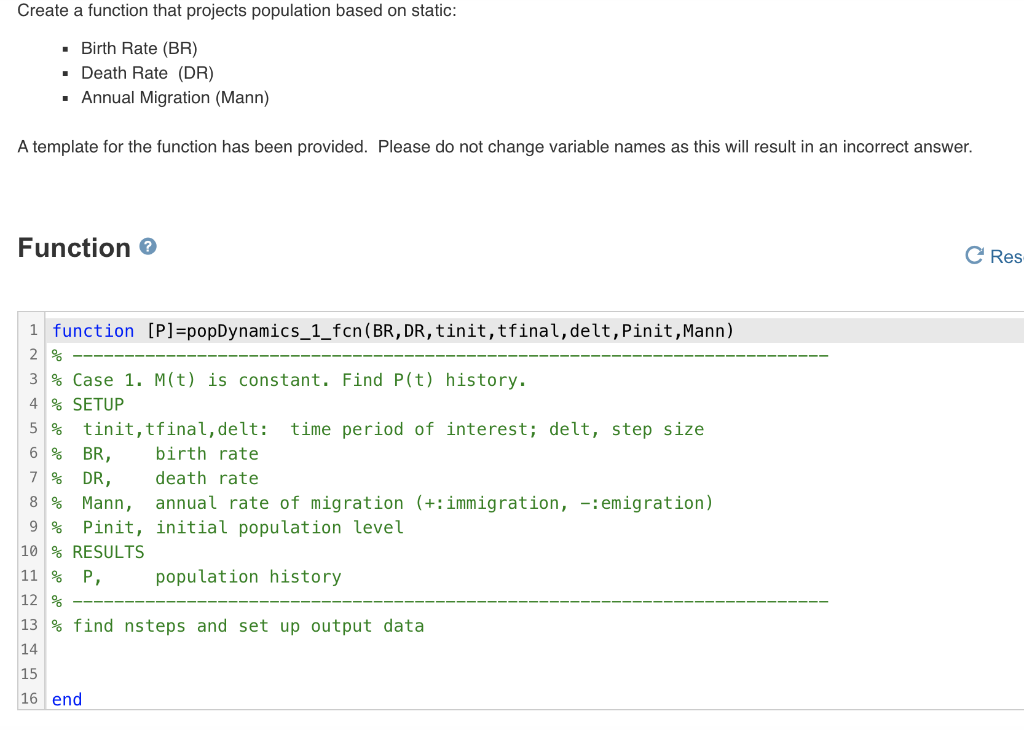This screenshot has height=730, width=1024.
Task: Open the help tooltip beside Function heading
Action: [x=146, y=245]
